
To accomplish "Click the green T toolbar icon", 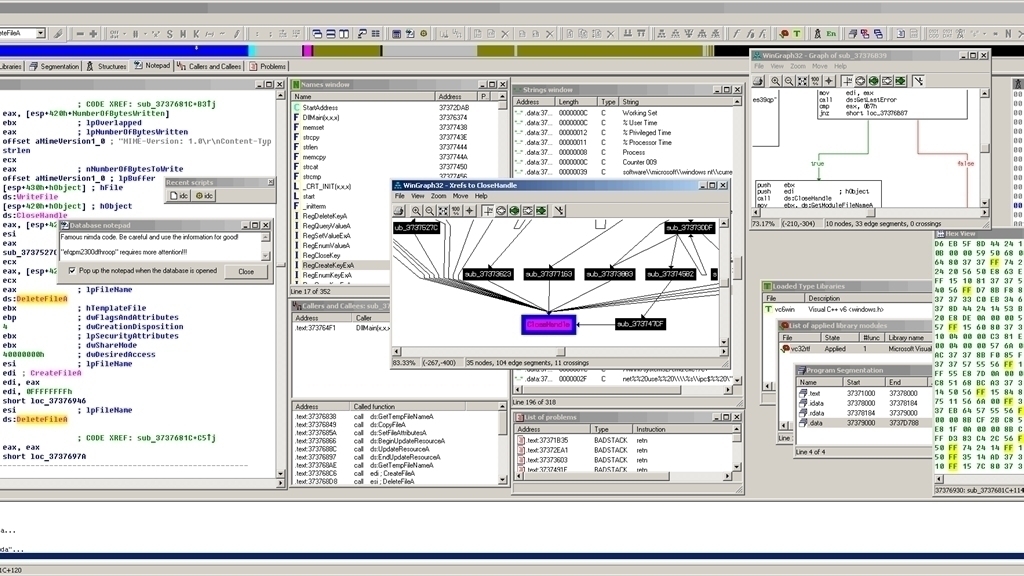I will pos(797,34).
